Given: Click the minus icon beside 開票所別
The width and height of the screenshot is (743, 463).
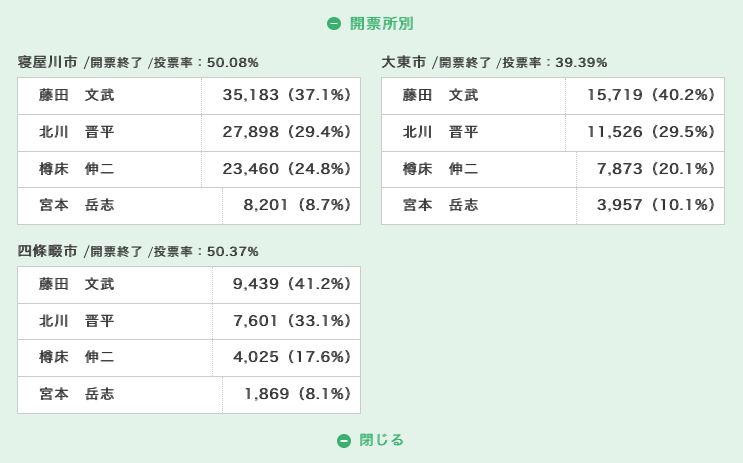Looking at the screenshot, I should (x=334, y=24).
